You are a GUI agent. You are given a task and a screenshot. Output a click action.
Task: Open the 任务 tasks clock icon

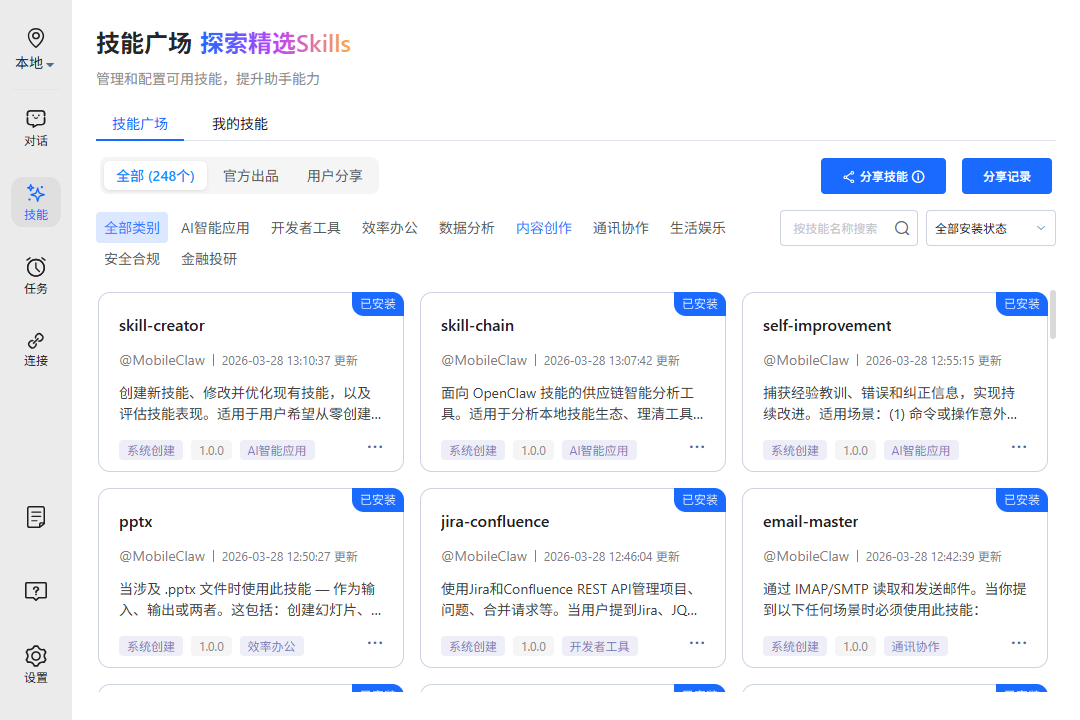36,267
